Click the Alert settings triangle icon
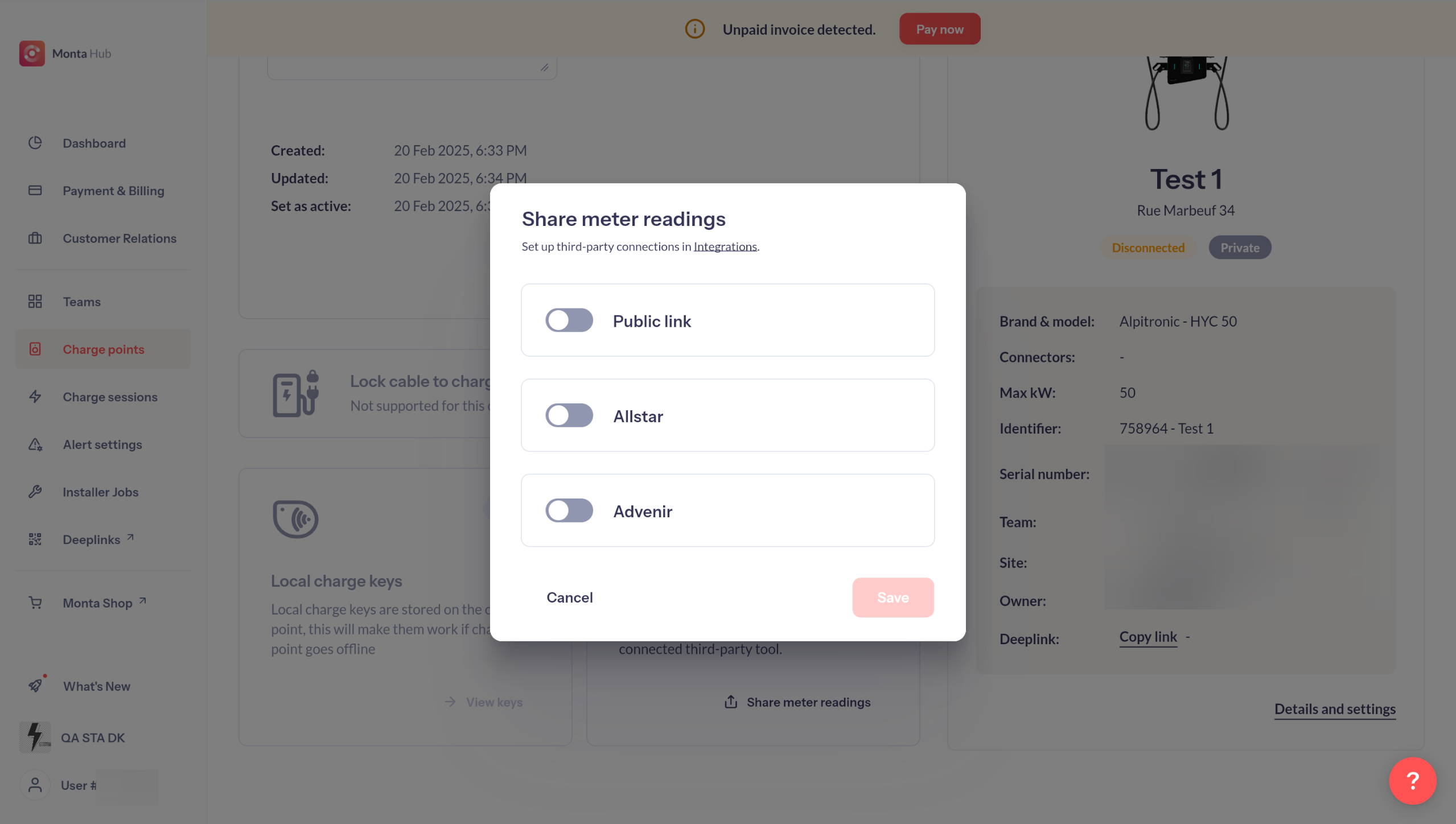1456x824 pixels. [35, 444]
